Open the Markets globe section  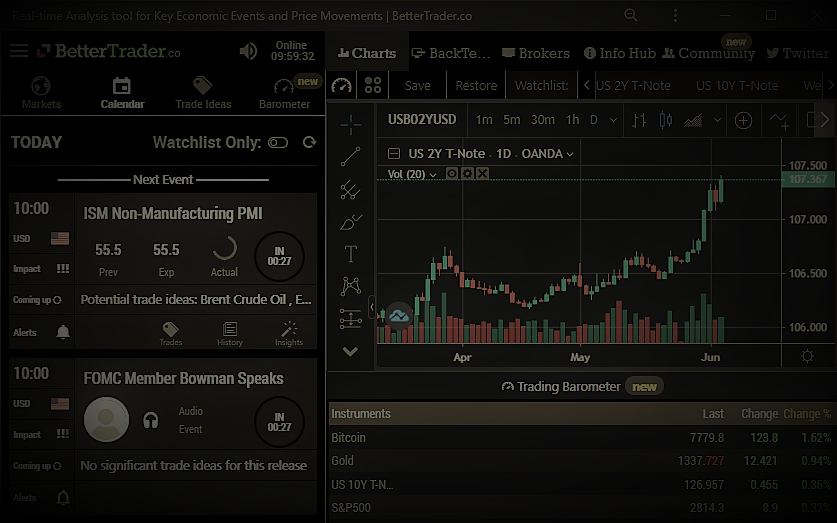pyautogui.click(x=41, y=93)
